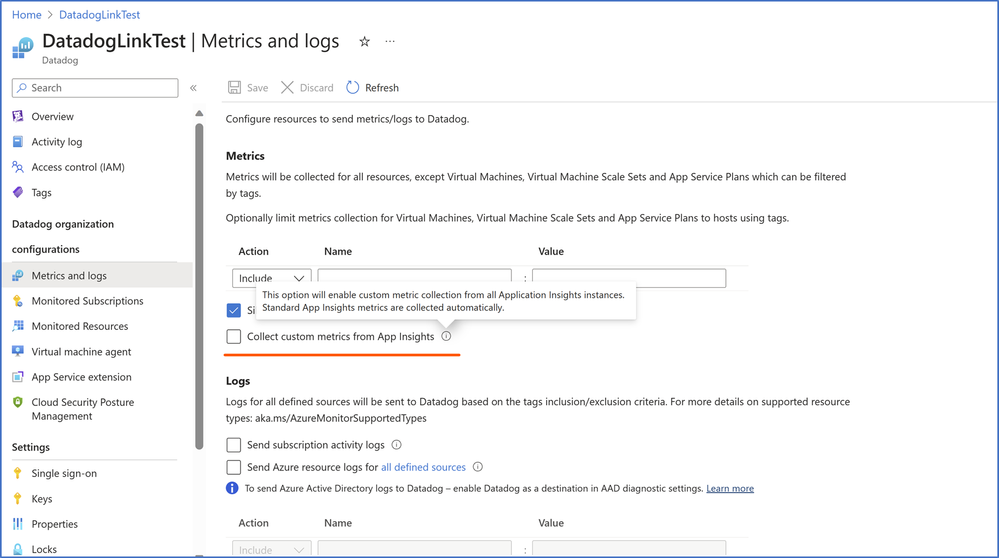Click info icon beside all defined sources

(478, 467)
